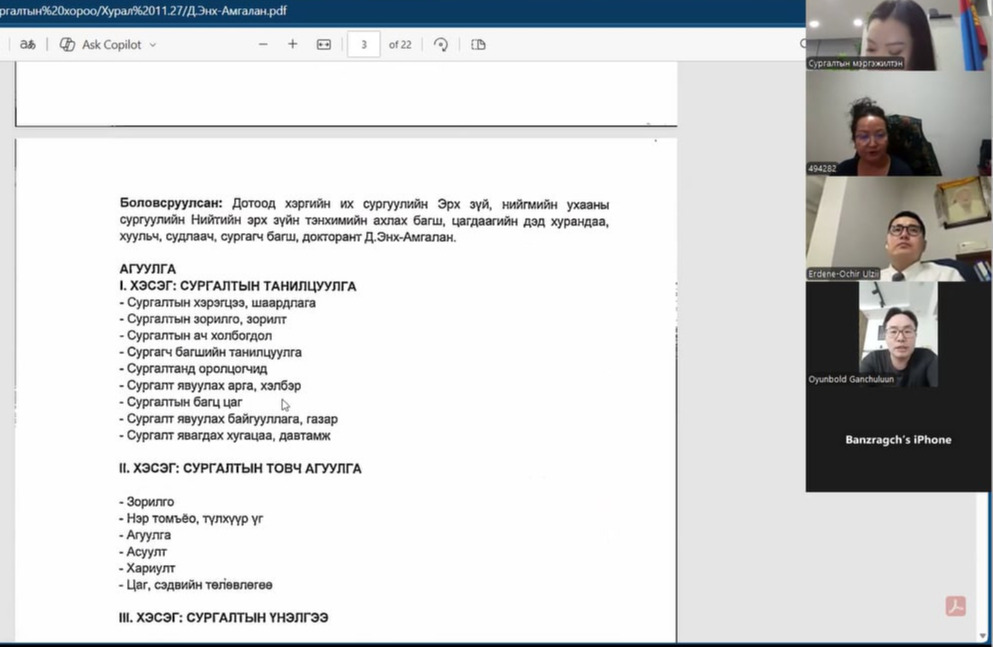Viewport: 993px width, 647px height.
Task: Click the Copilot icon in the toolbar
Action: click(68, 44)
